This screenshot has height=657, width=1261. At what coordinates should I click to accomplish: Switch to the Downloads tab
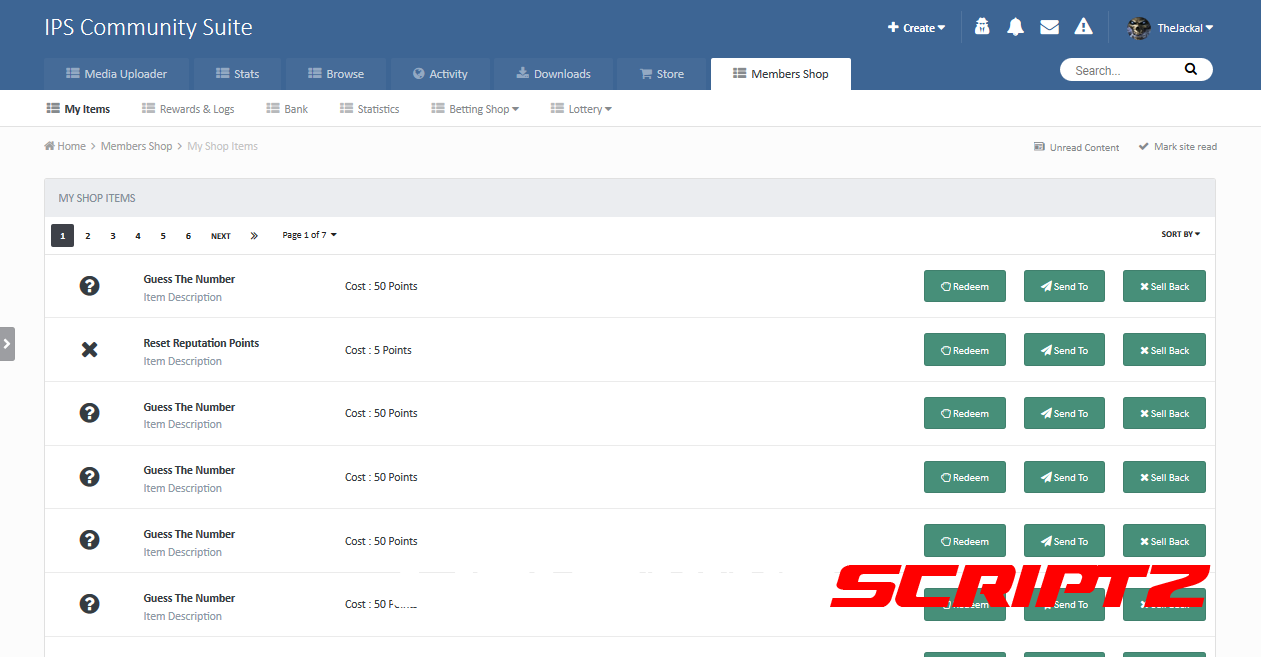click(552, 74)
